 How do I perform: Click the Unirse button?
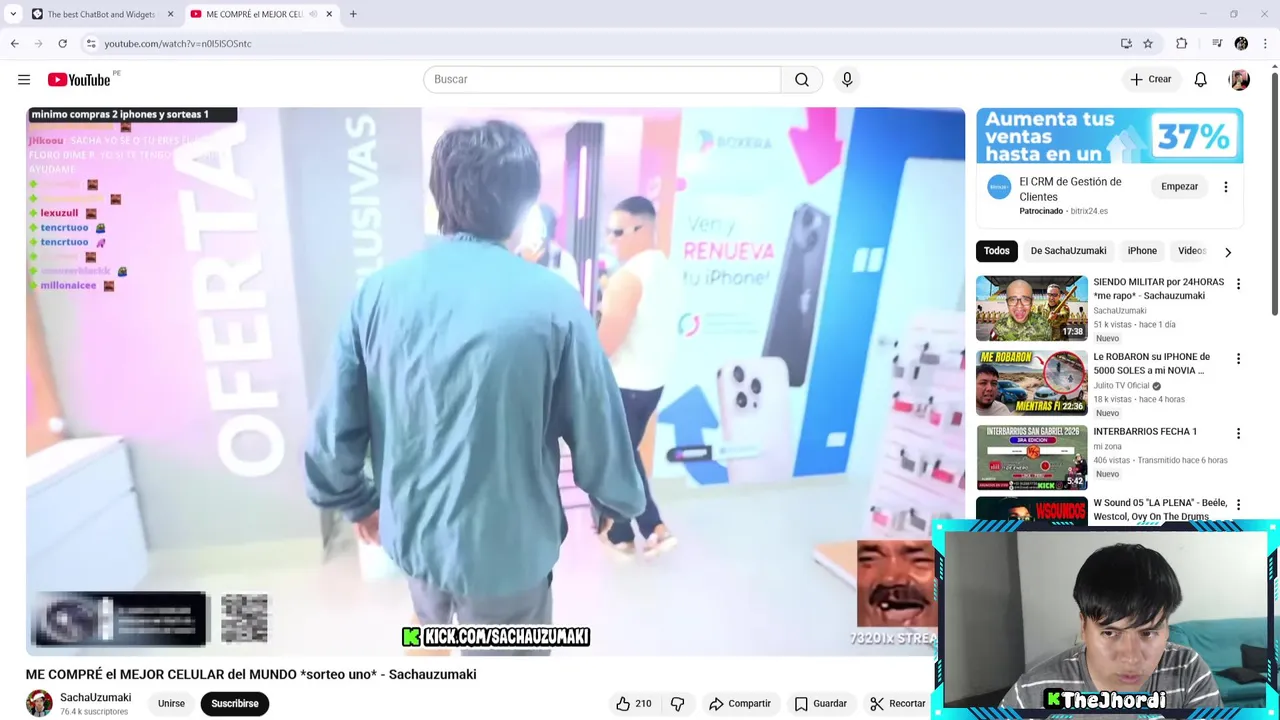(171, 704)
